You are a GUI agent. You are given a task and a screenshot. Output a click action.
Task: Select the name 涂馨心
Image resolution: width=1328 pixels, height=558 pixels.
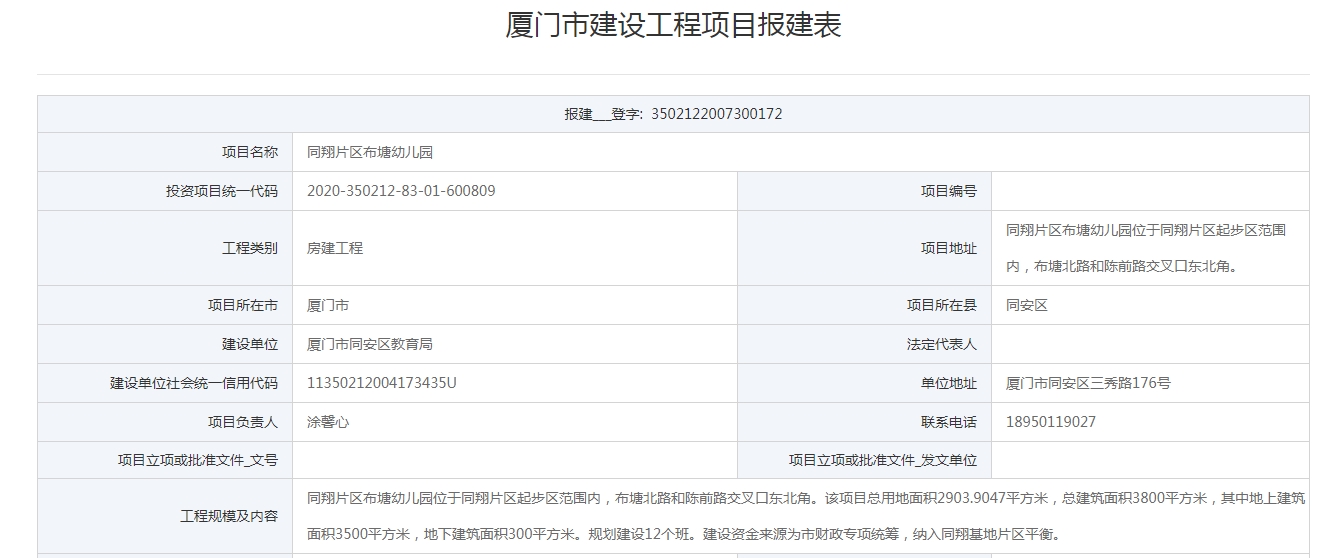point(328,422)
